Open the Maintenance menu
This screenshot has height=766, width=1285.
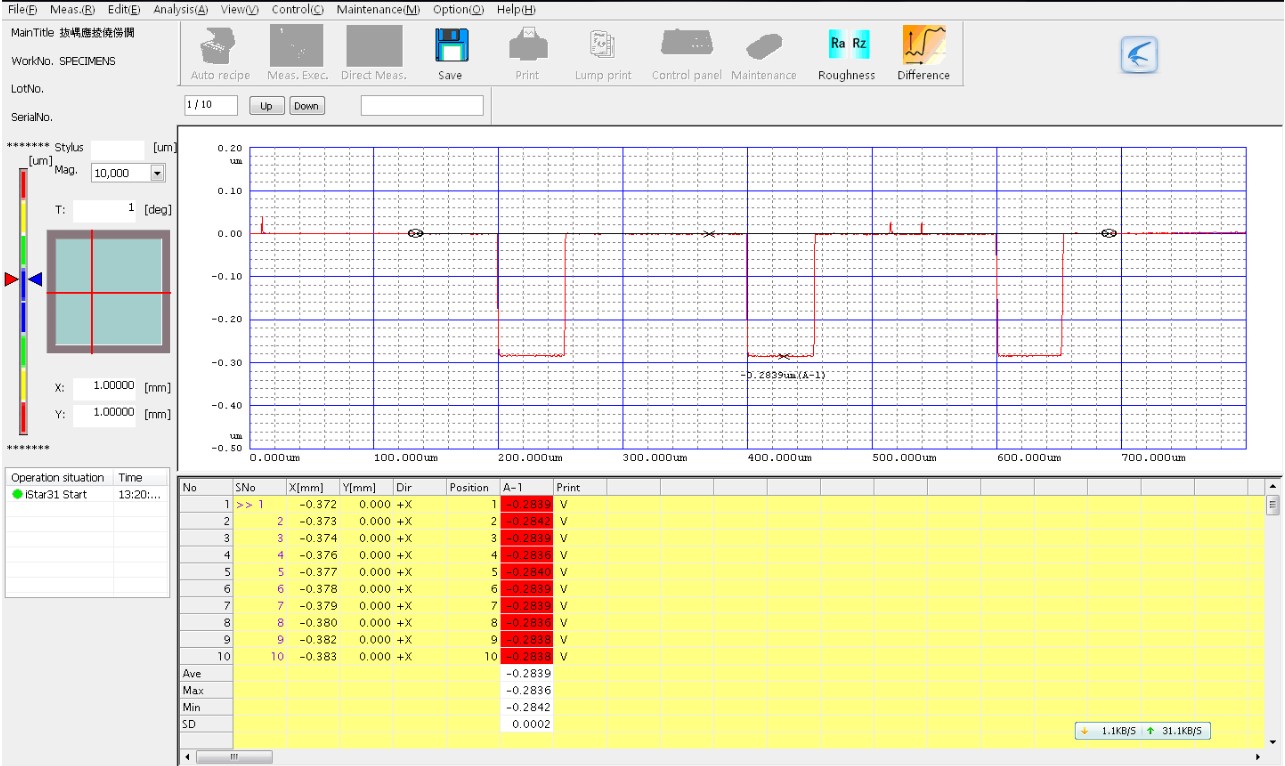tap(378, 9)
